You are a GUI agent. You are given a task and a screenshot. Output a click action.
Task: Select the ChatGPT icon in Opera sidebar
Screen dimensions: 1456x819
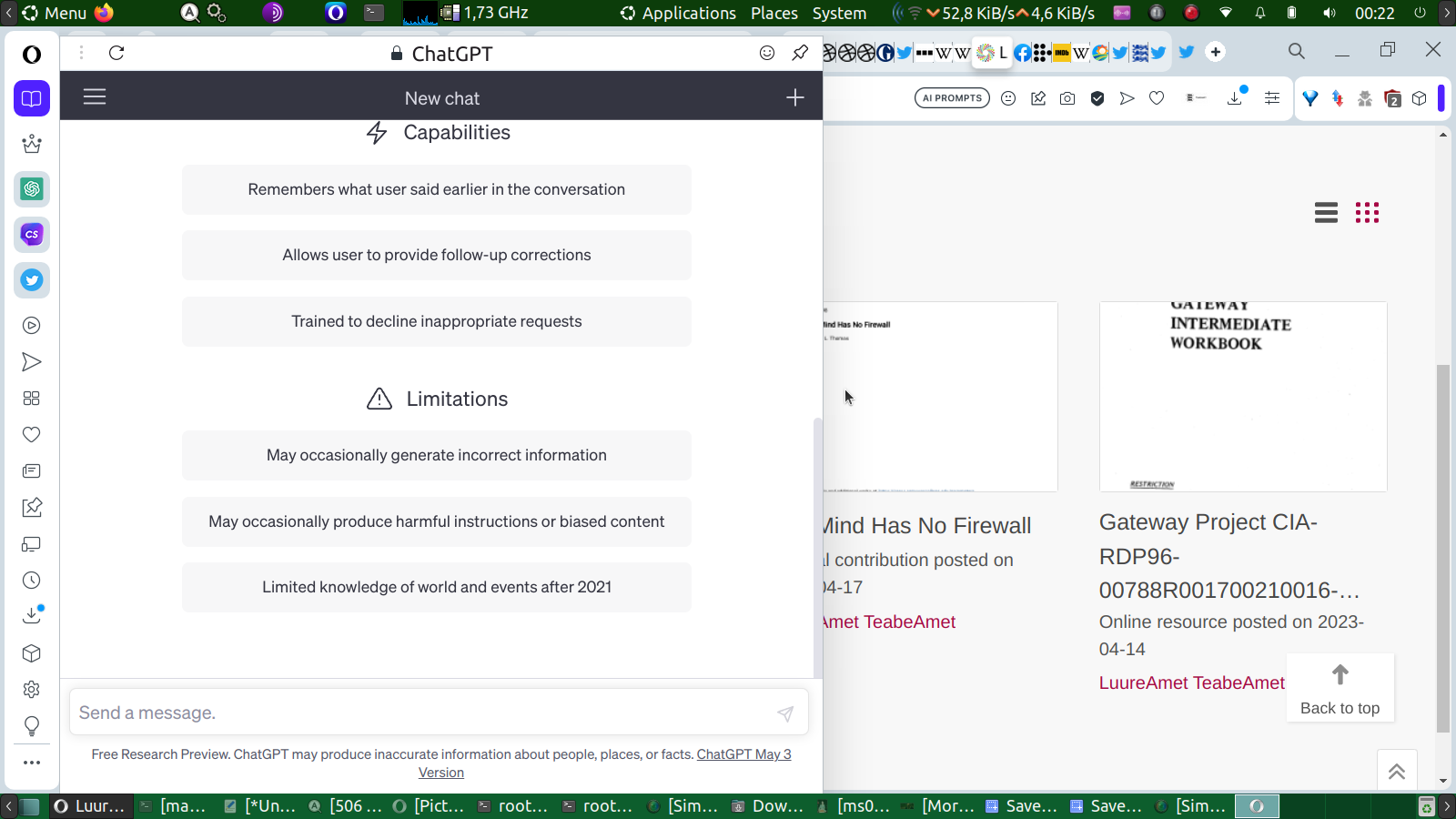point(32,189)
